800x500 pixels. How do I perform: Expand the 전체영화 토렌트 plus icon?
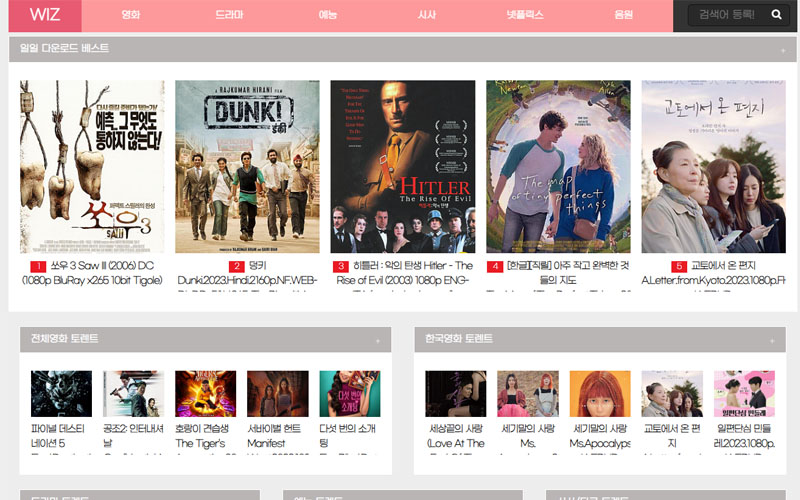pyautogui.click(x=378, y=341)
